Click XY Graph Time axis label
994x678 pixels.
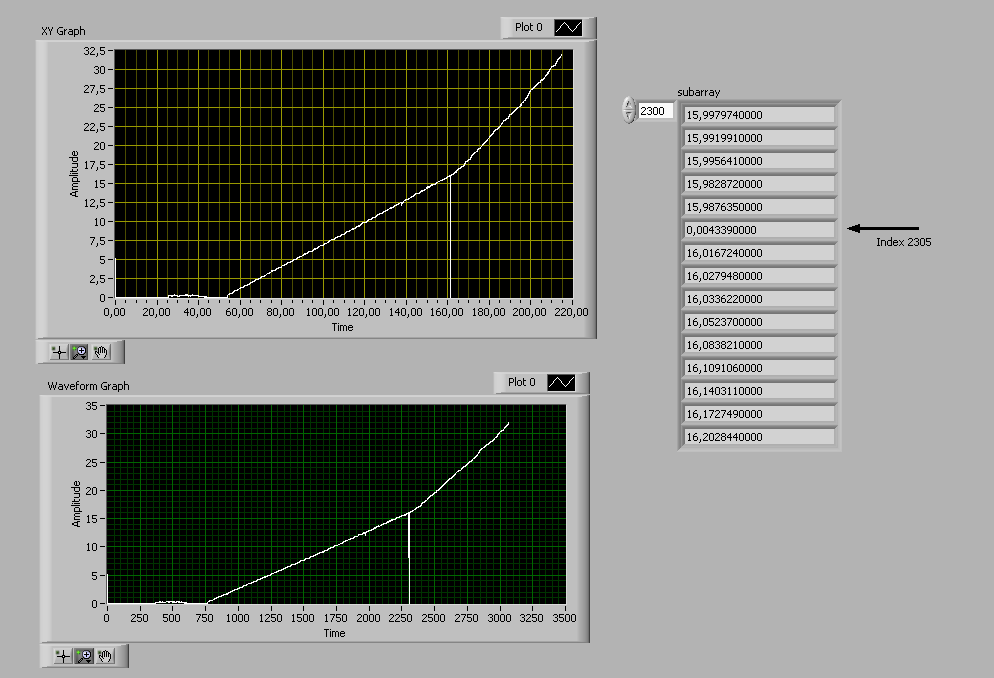coord(342,328)
